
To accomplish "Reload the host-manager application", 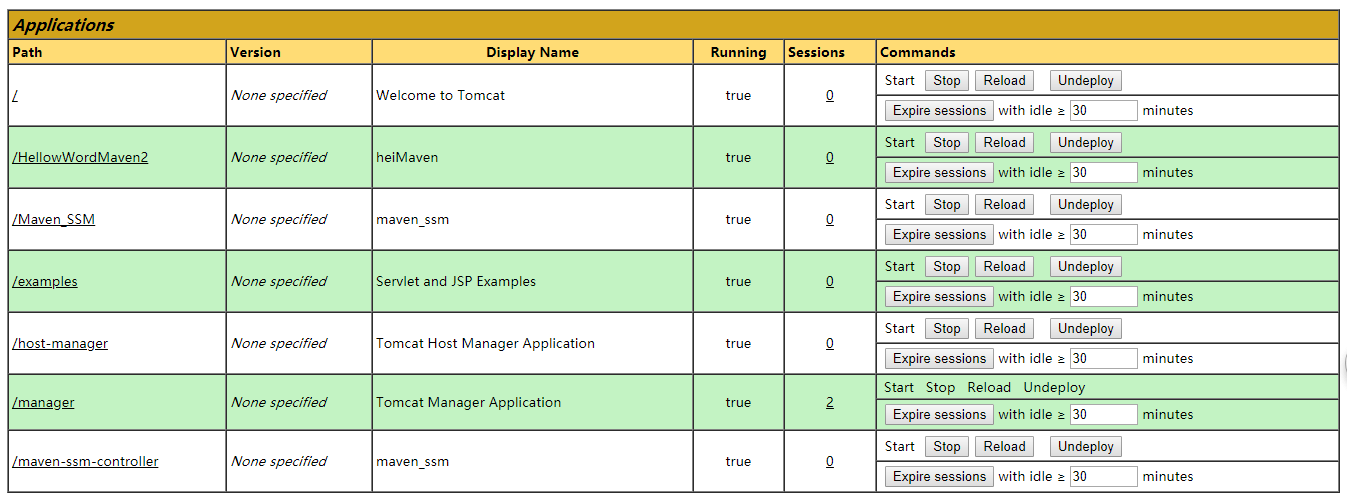I will pos(1004,328).
